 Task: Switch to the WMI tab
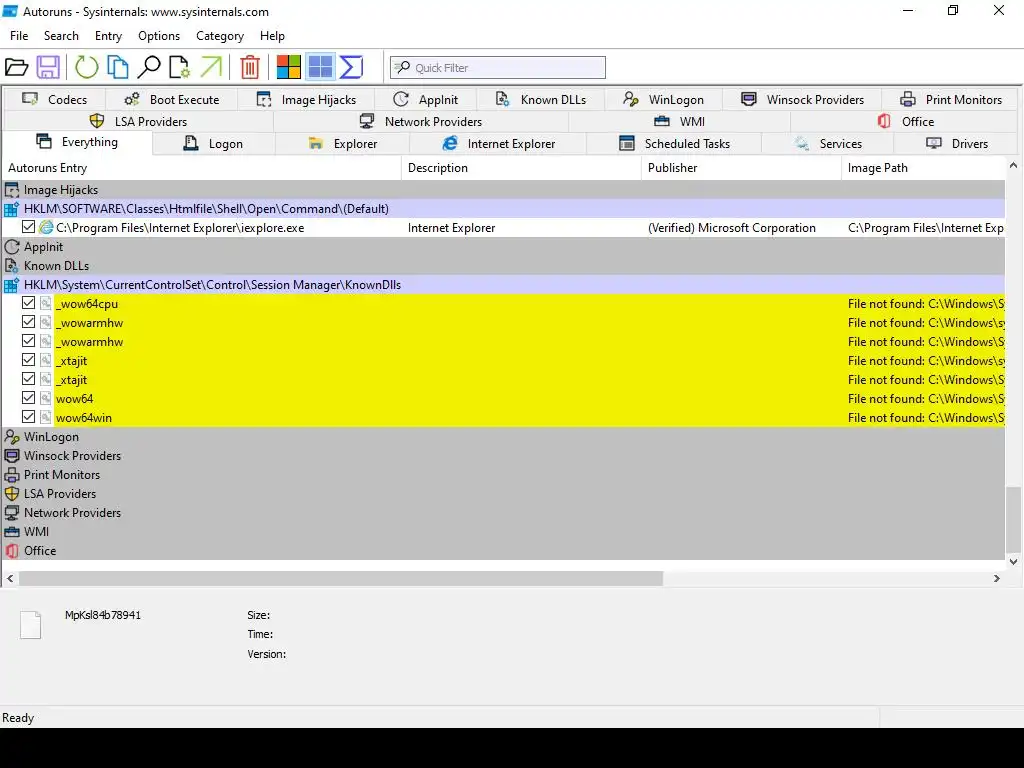[x=679, y=121]
